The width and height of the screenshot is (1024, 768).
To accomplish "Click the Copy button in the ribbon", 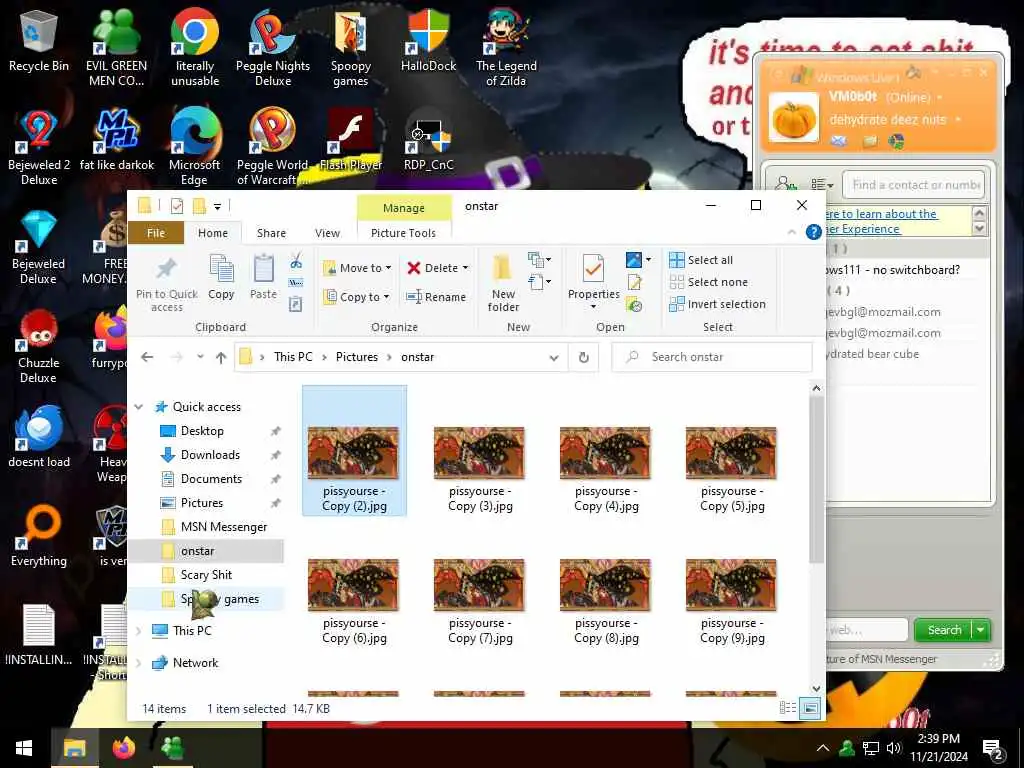I will click(221, 278).
